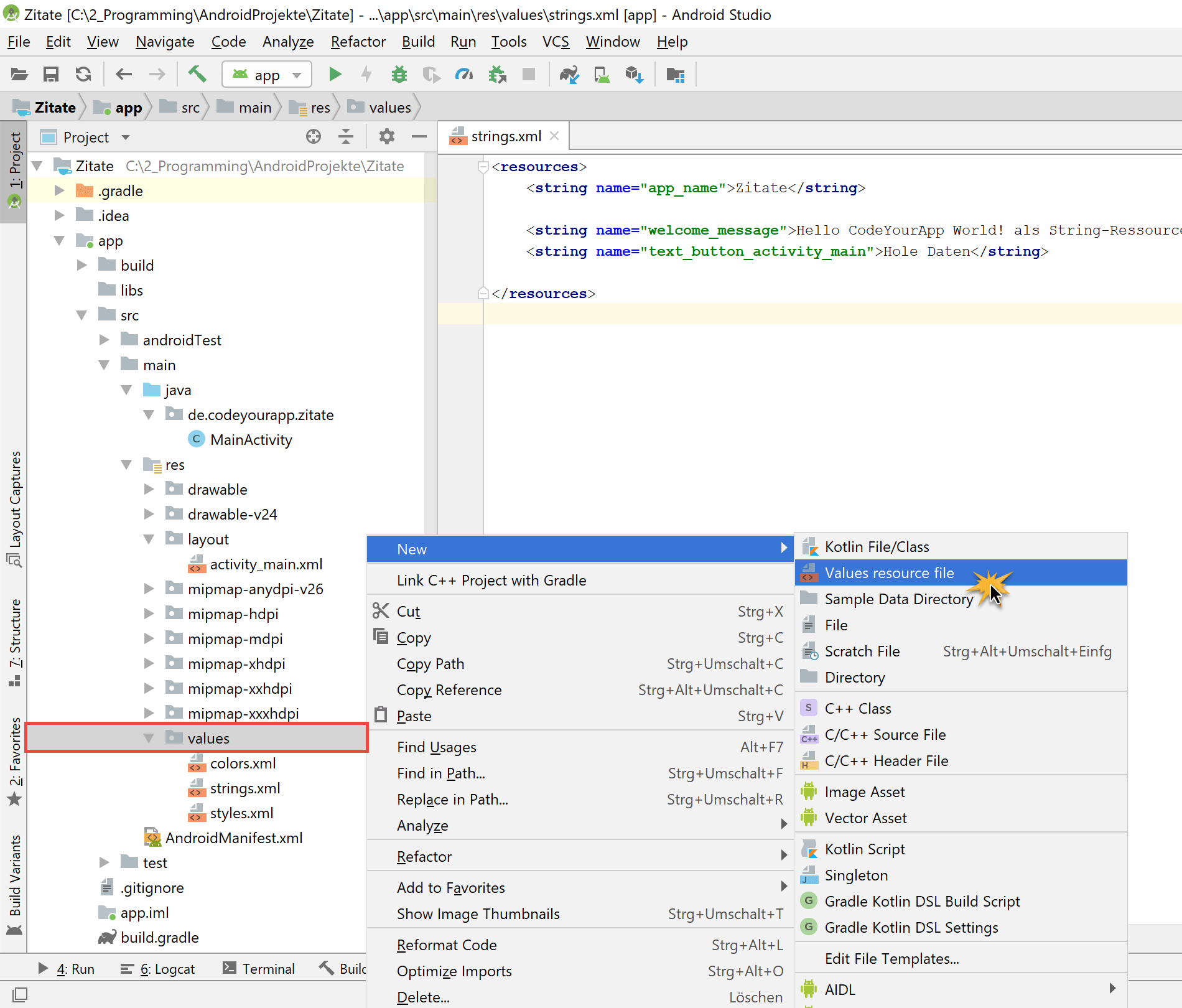Select Kotlin File/Class in New submenu

tap(961, 546)
